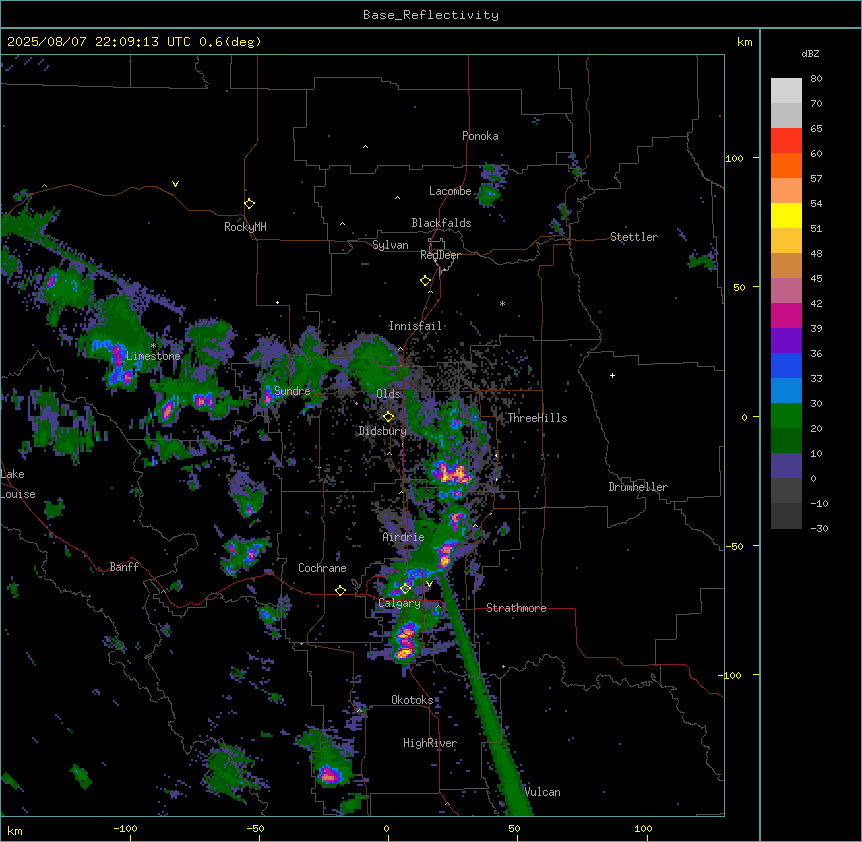Click the dBZ legend heading
Image resolution: width=862 pixels, height=842 pixels.
click(x=810, y=53)
